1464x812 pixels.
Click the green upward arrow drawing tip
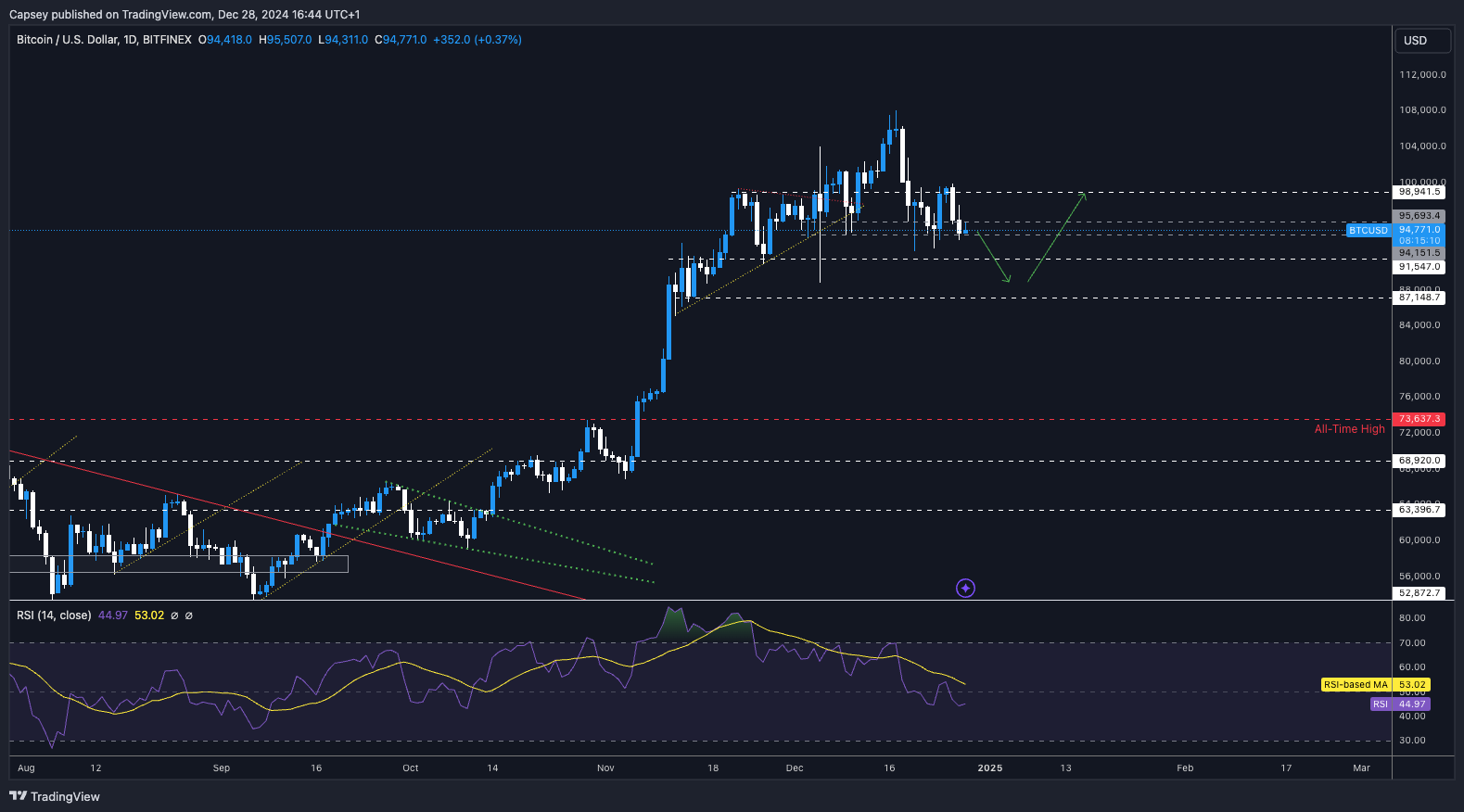click(x=1084, y=194)
